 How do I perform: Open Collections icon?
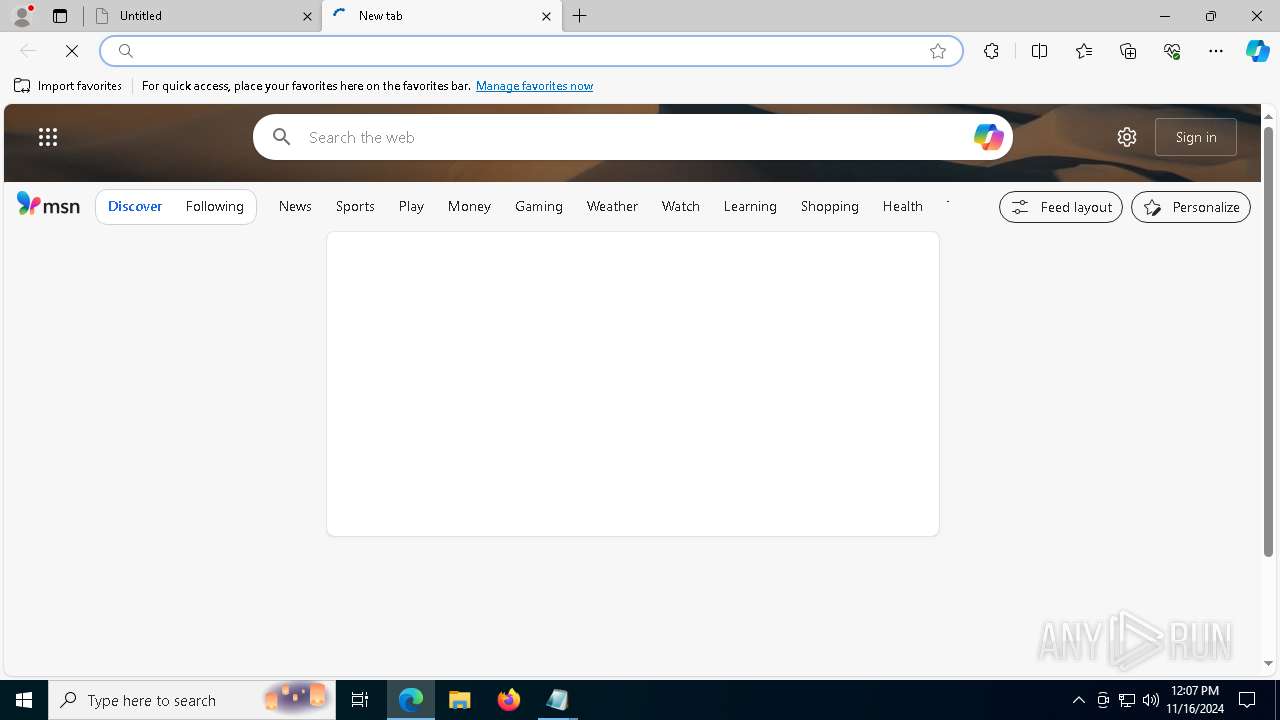tap(1128, 51)
